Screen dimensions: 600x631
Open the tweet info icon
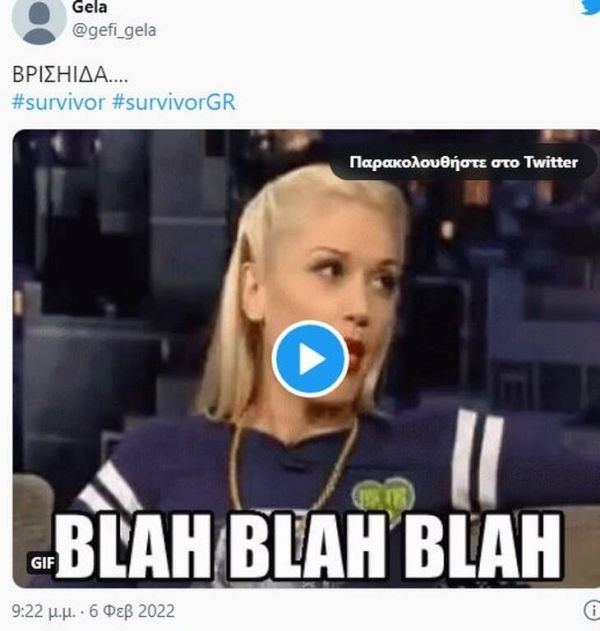tap(592, 611)
